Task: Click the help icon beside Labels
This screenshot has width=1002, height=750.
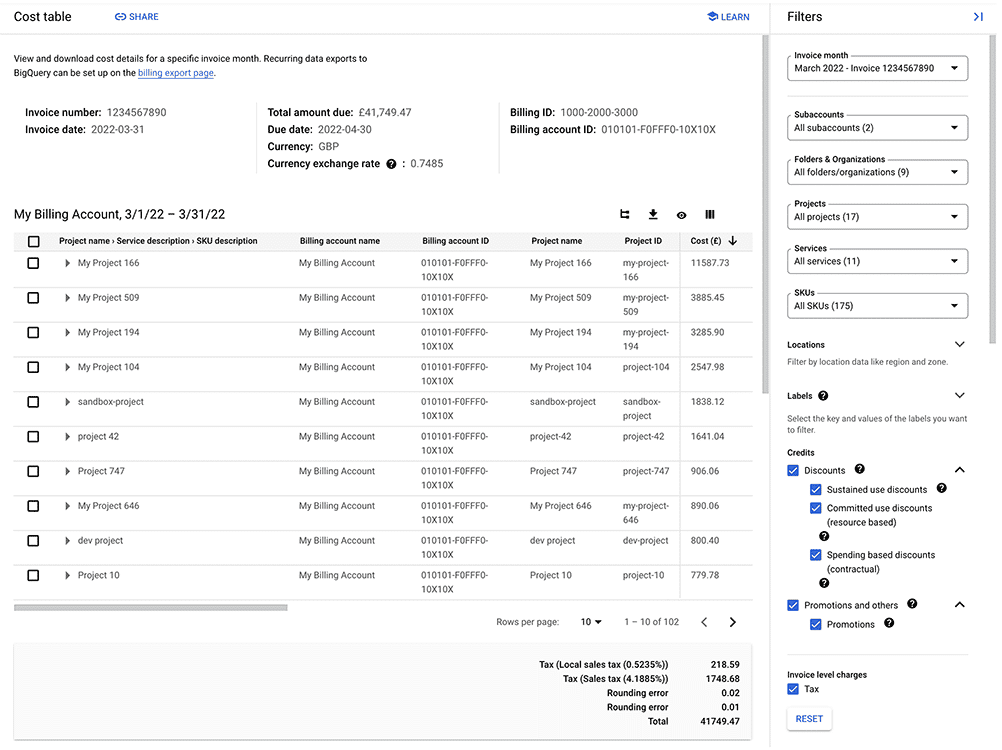Action: [823, 396]
